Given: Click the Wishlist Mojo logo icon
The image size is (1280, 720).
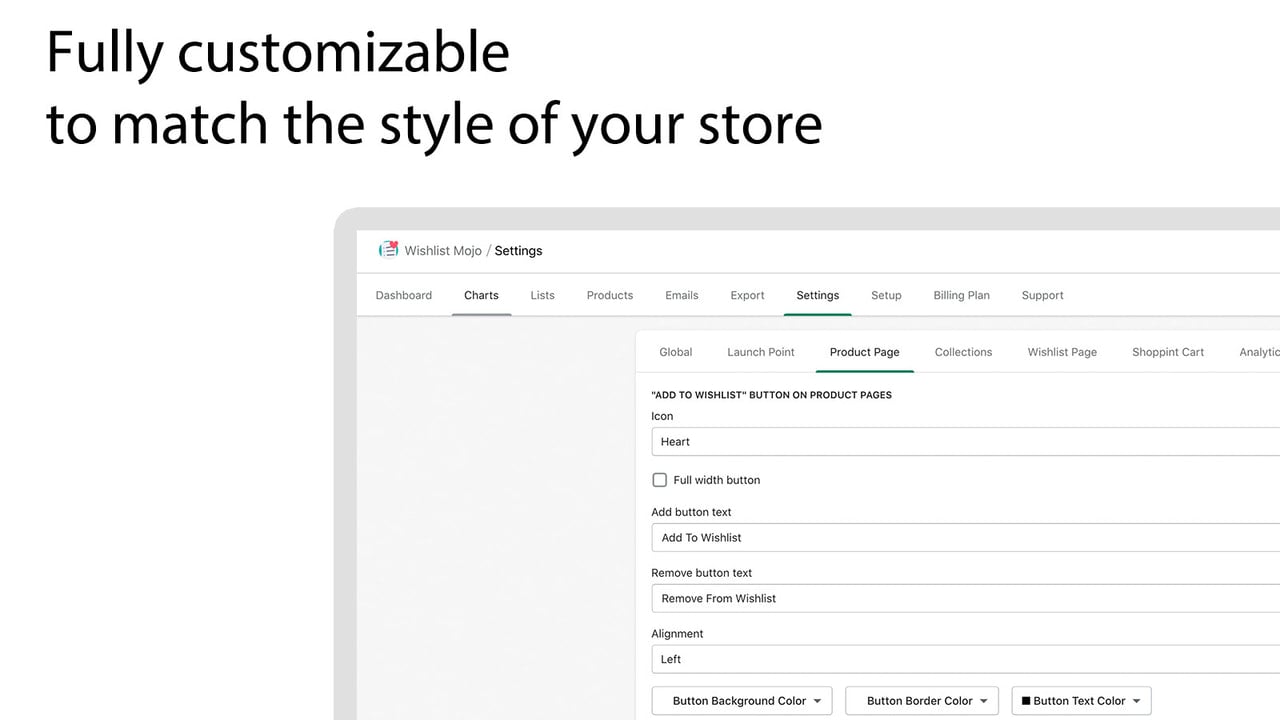Looking at the screenshot, I should click(388, 250).
